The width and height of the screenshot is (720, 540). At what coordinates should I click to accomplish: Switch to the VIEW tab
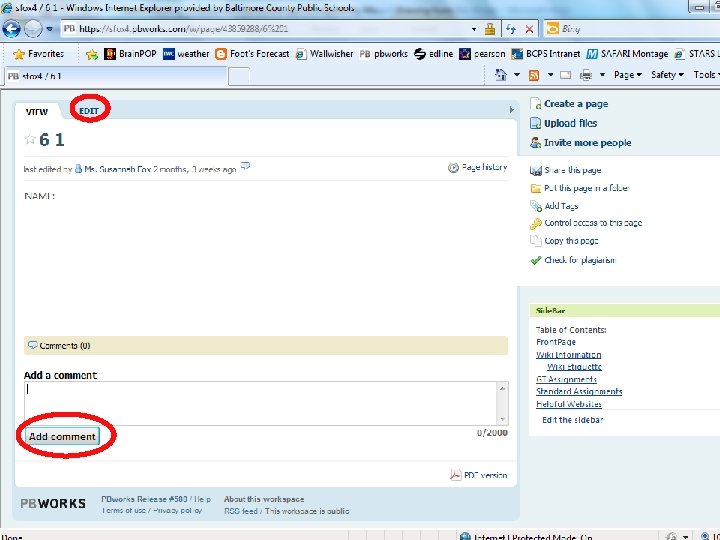pyautogui.click(x=37, y=112)
